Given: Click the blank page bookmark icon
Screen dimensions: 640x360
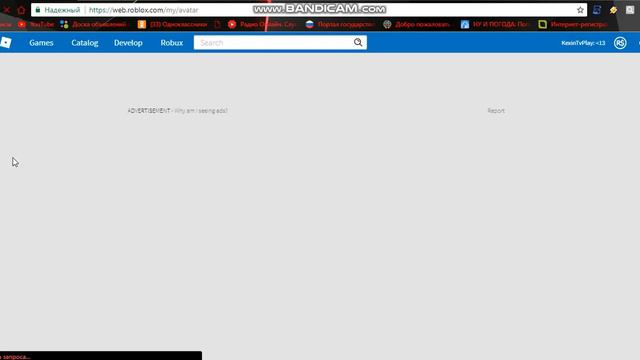Looking at the screenshot, I should click(218, 24).
